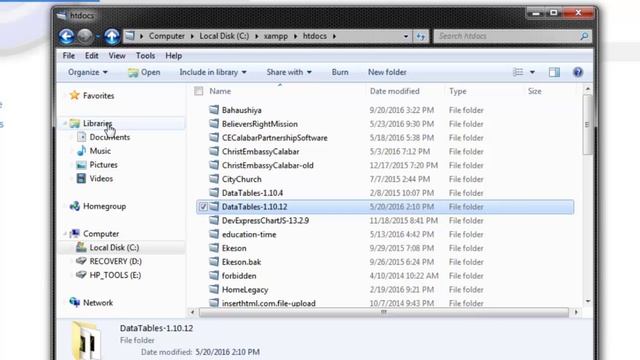Screen dimensions: 640x360
Task: Click the search magnifier icon
Action: pyautogui.click(x=584, y=36)
